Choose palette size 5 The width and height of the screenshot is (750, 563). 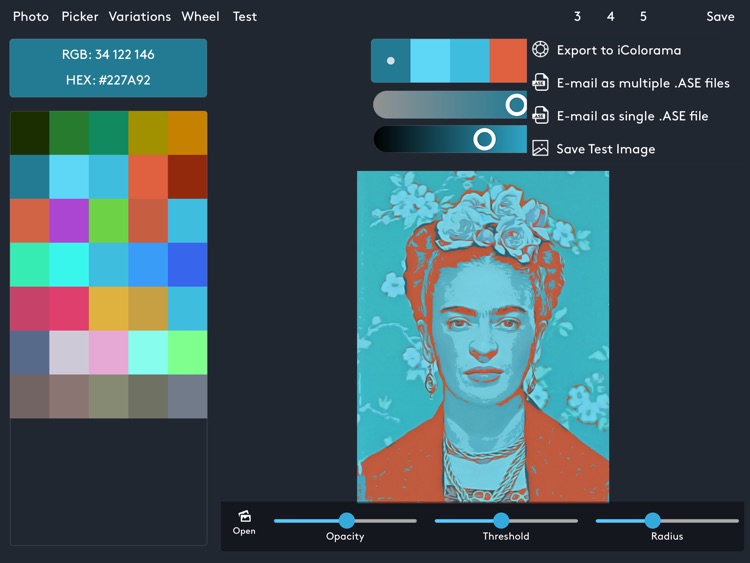click(643, 17)
